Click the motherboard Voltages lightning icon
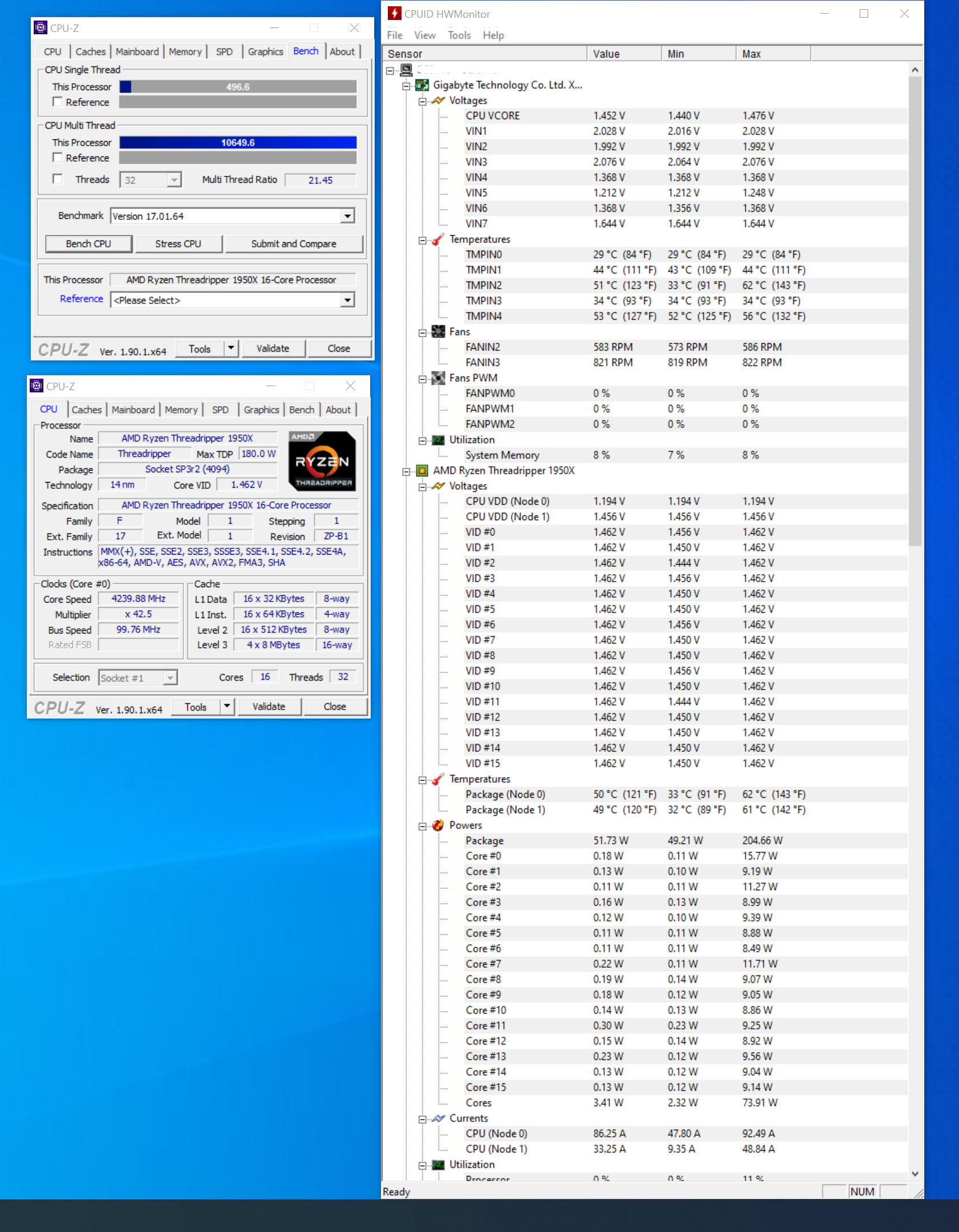959x1232 pixels. [438, 101]
